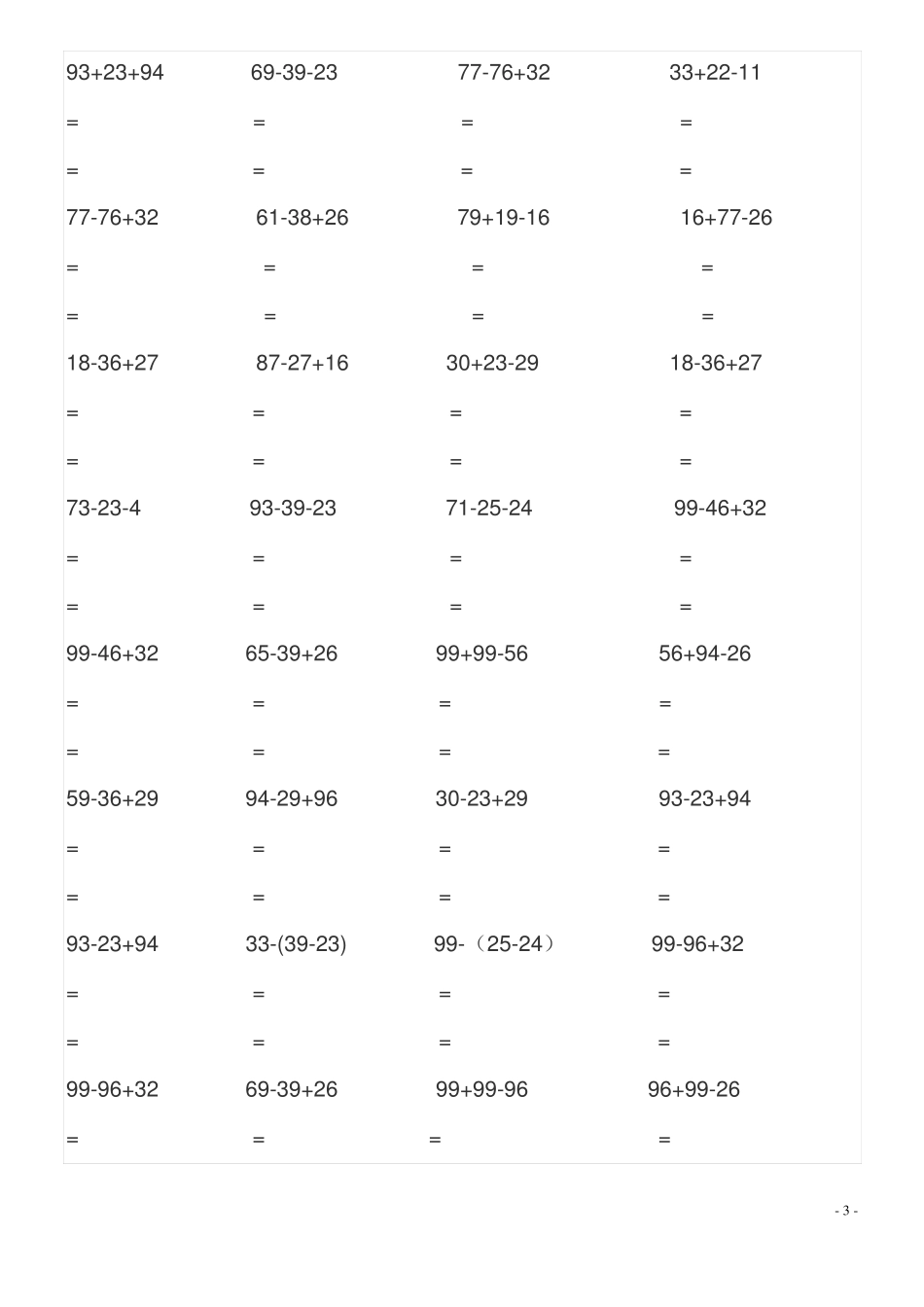Screen dimensions: 924x1307
Task: Click the problem 59-36+29
Action: [x=112, y=799]
